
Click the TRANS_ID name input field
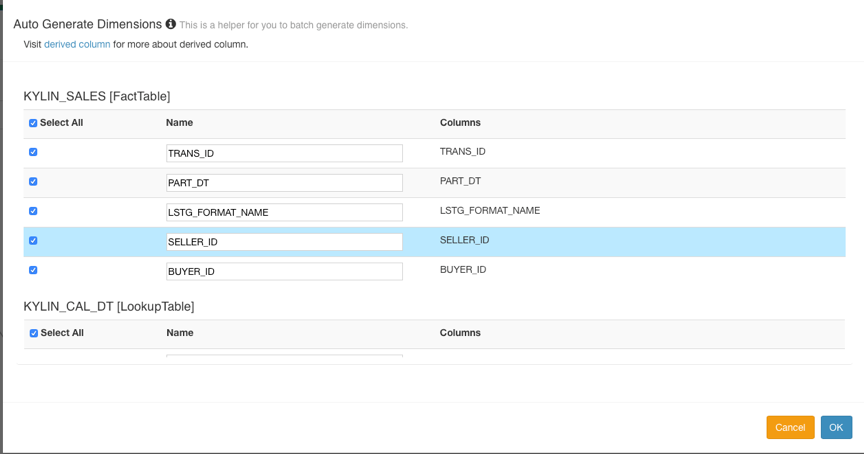coord(284,153)
